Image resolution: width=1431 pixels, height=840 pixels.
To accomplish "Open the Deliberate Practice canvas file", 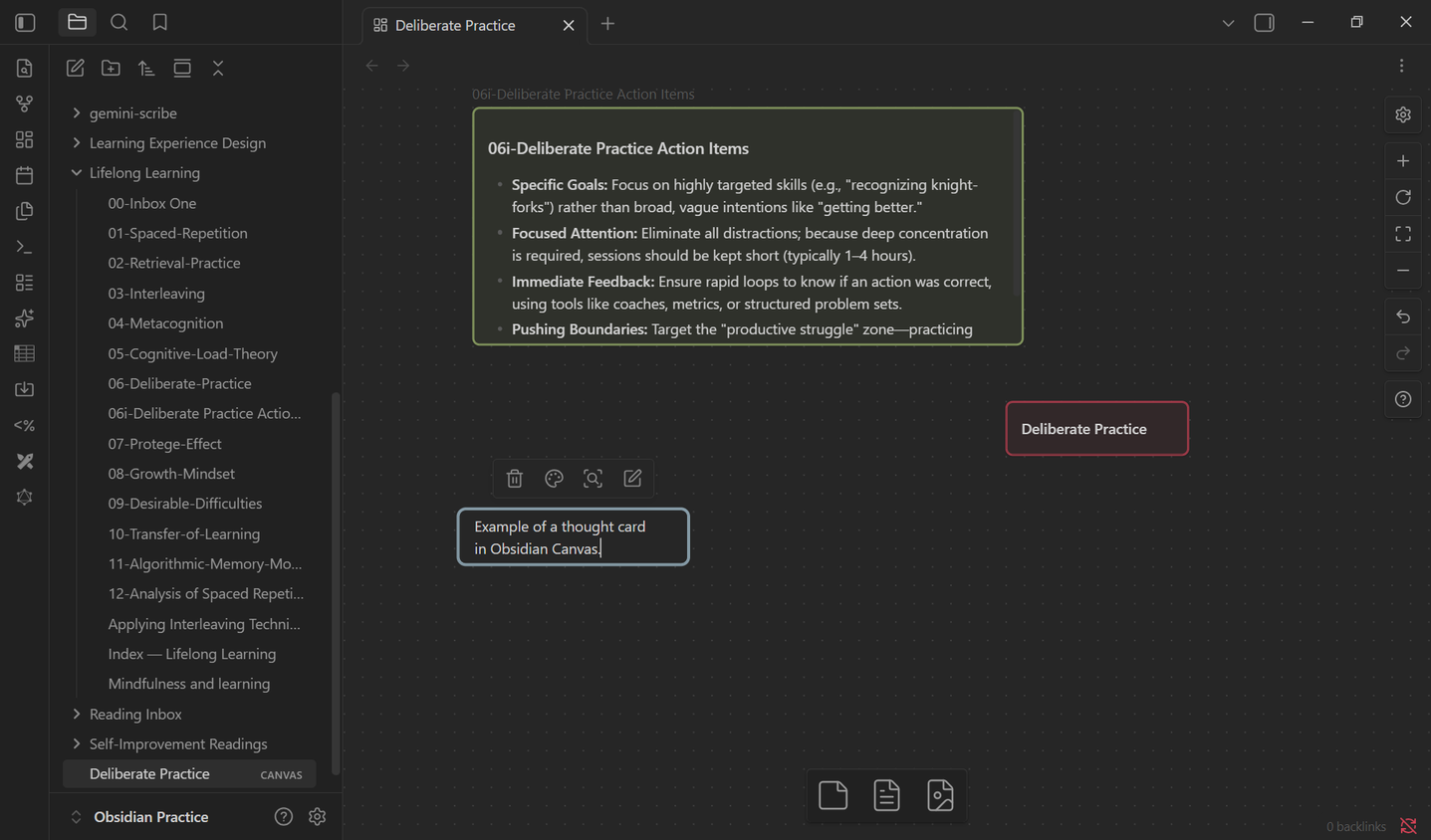I will (189, 774).
